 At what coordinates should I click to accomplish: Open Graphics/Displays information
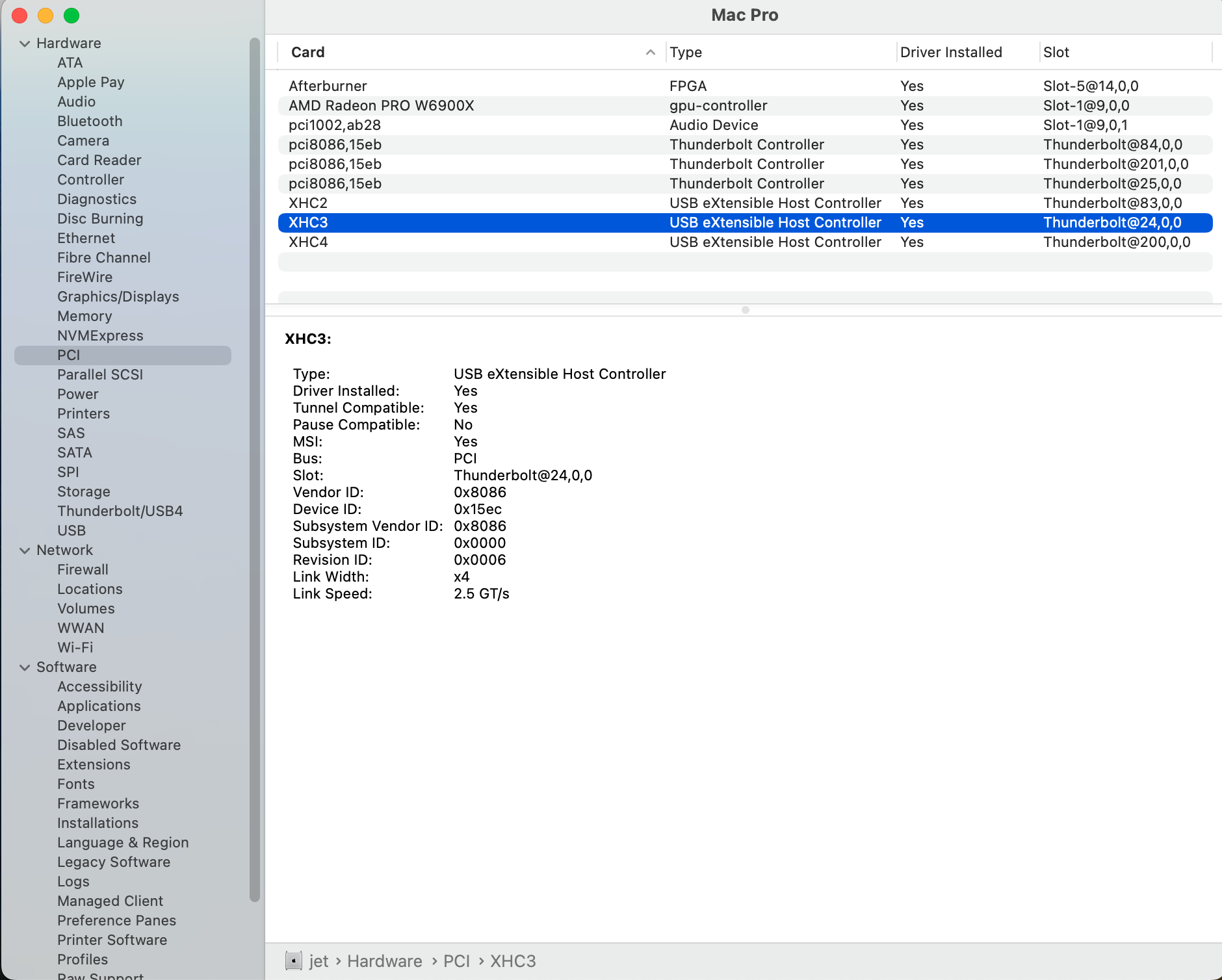[118, 297]
